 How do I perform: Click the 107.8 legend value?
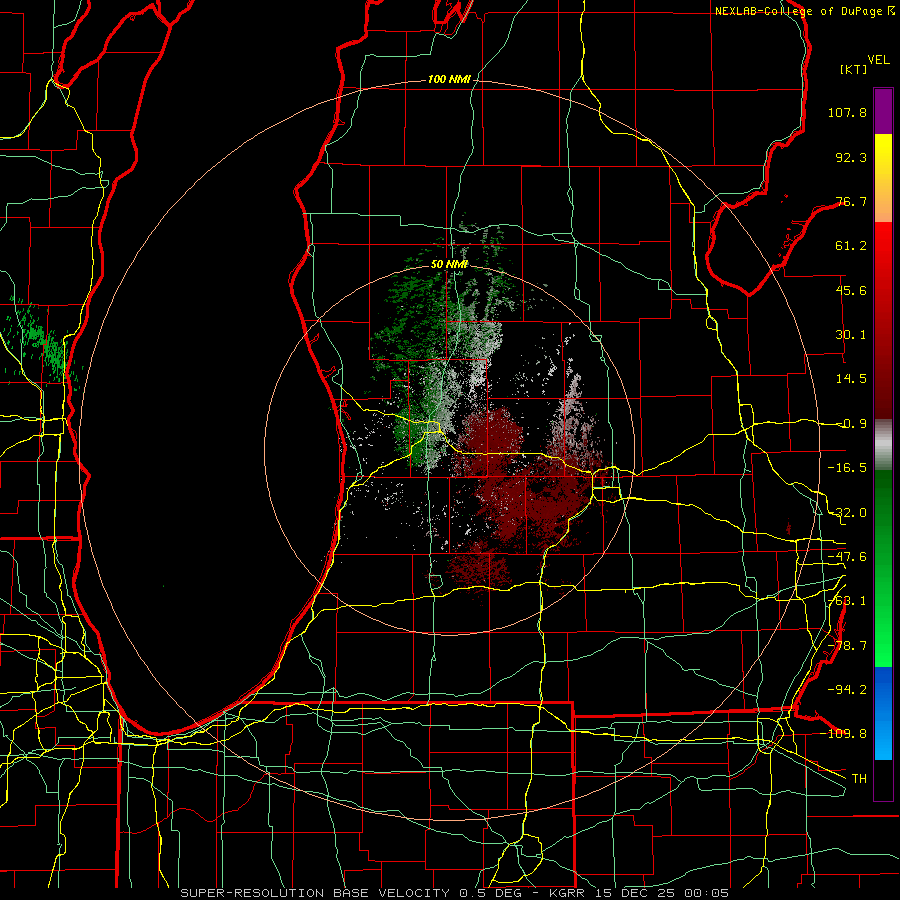click(x=847, y=112)
